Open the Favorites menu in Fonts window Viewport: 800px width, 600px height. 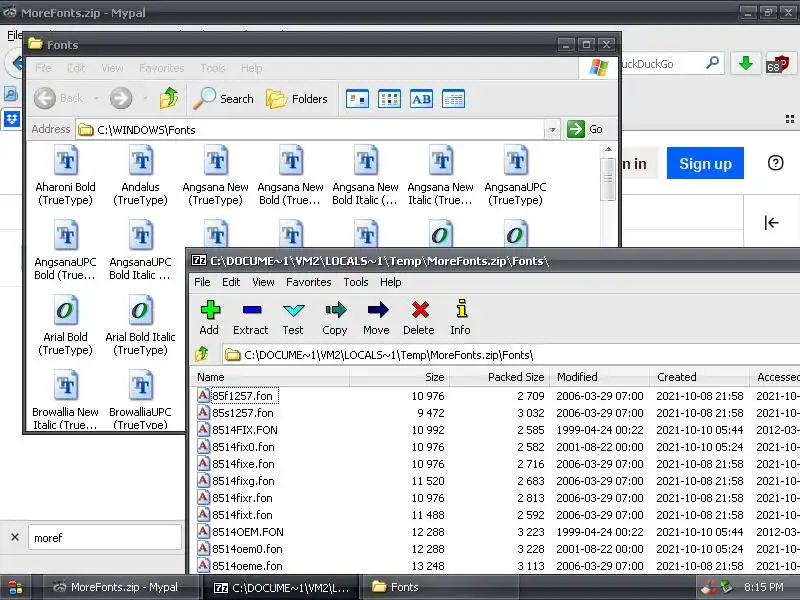pyautogui.click(x=161, y=68)
